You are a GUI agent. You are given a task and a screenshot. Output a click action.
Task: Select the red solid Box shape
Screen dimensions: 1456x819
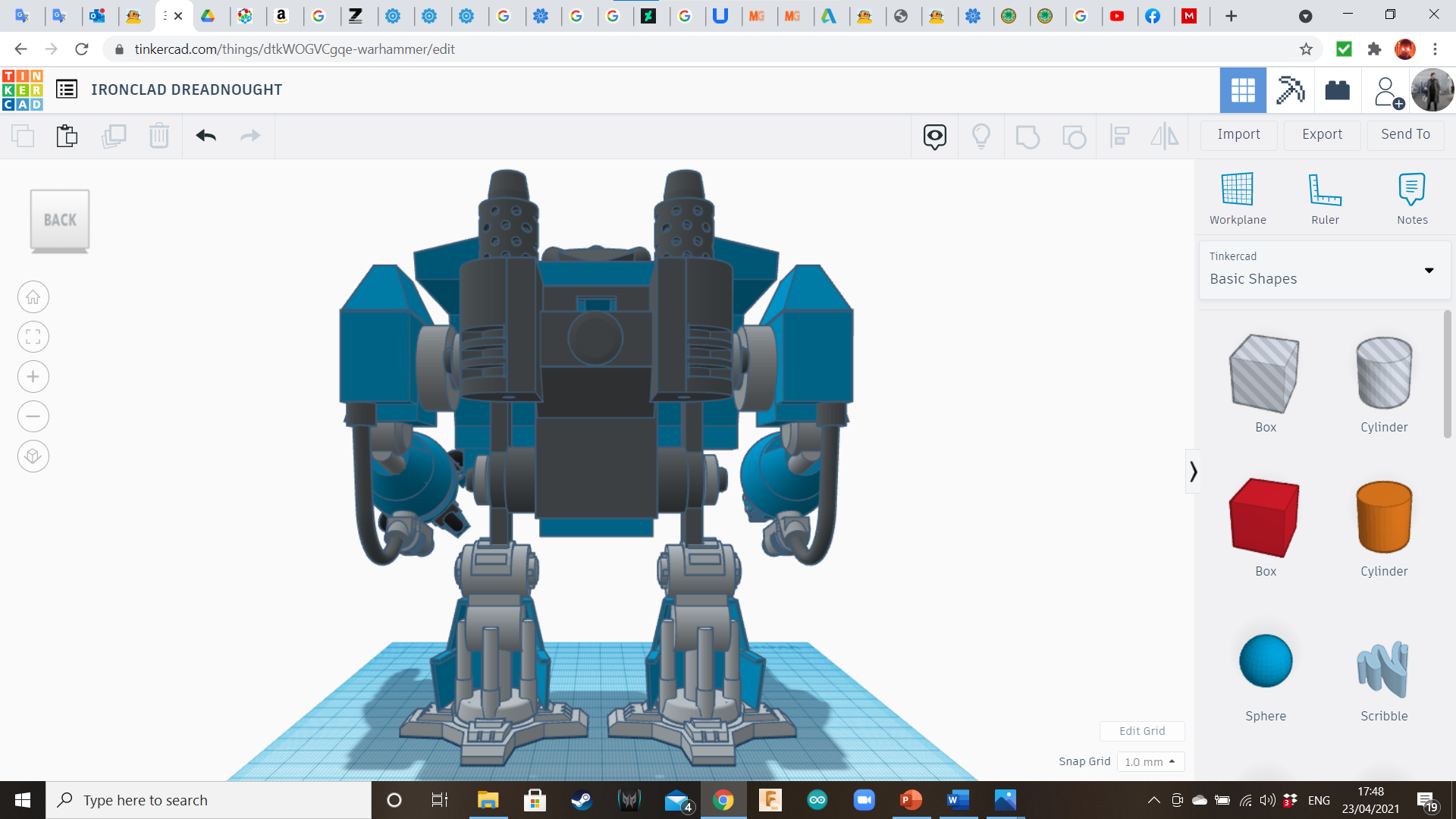pyautogui.click(x=1265, y=518)
